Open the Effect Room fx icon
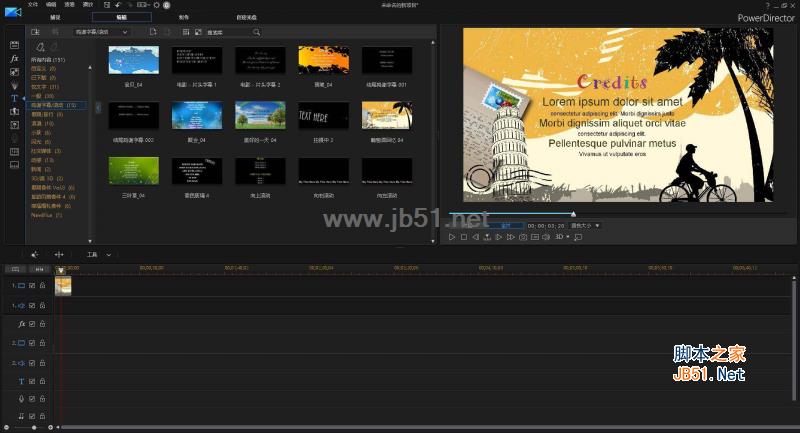The image size is (800, 433). 14,59
